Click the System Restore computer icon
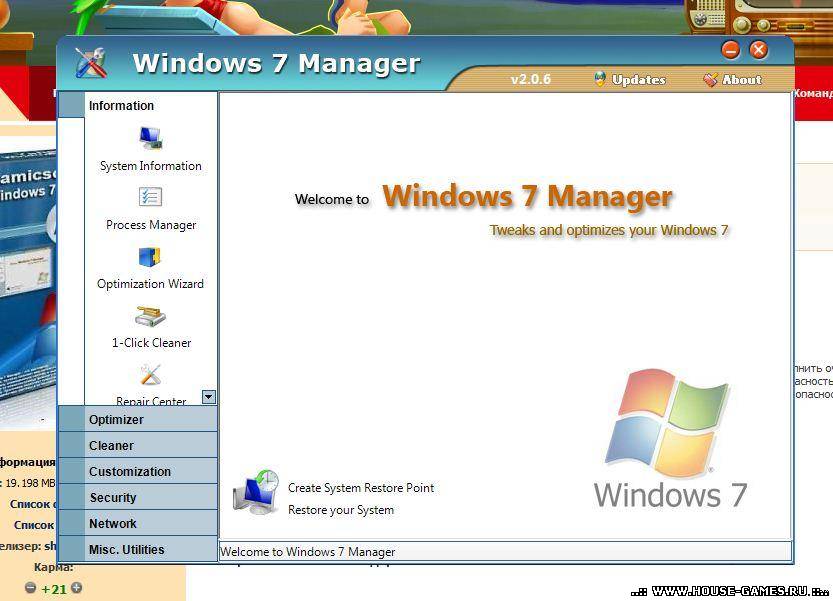The image size is (833, 601). [257, 492]
